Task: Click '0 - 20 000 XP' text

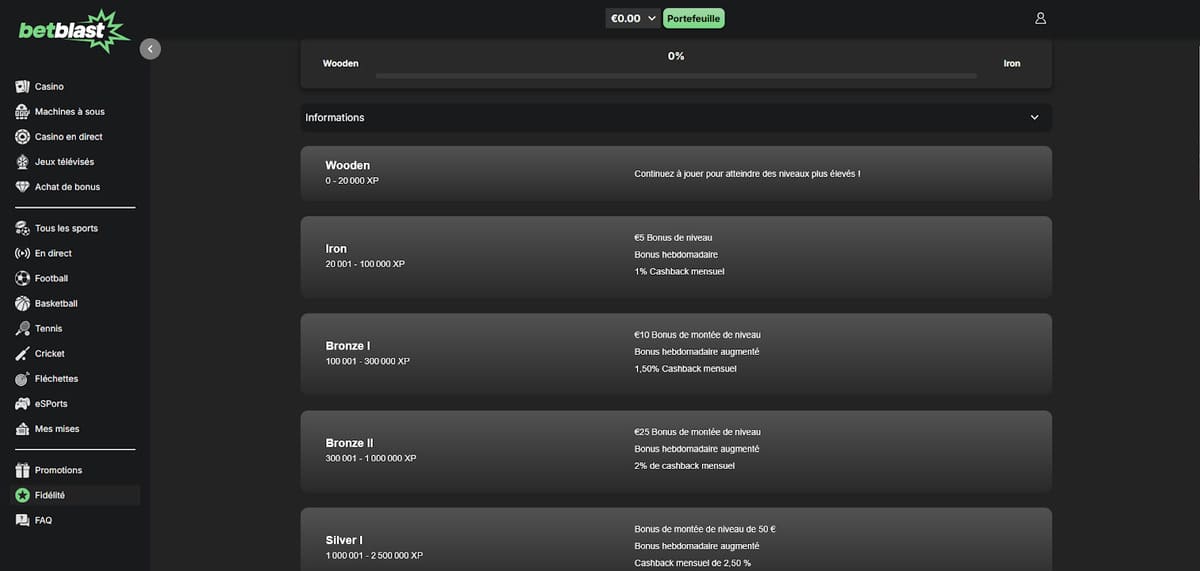Action: (x=352, y=181)
